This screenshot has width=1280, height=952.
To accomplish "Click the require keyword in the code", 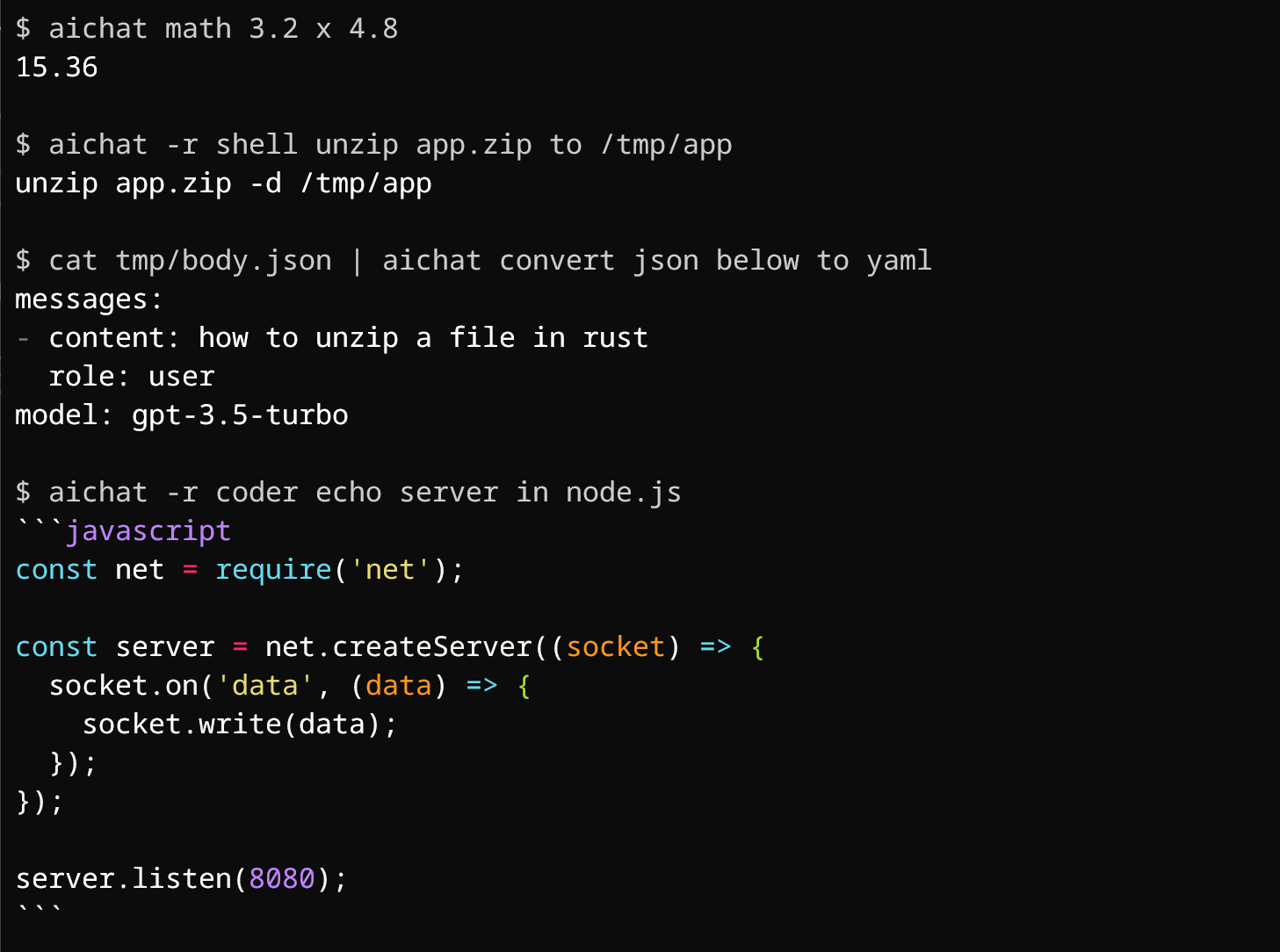I will click(273, 570).
